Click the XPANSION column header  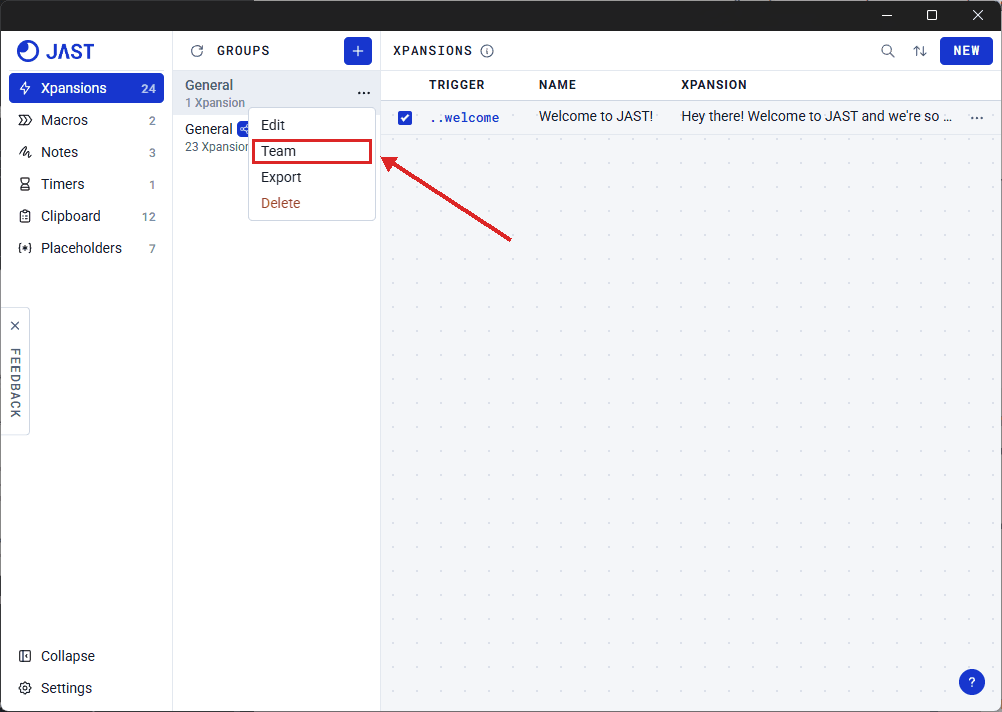tap(714, 85)
